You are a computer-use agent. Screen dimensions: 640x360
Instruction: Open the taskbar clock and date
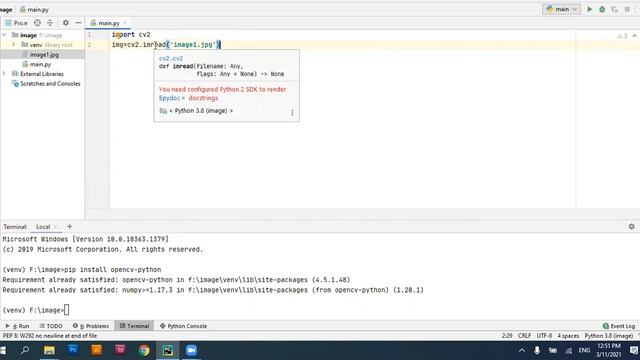609,350
